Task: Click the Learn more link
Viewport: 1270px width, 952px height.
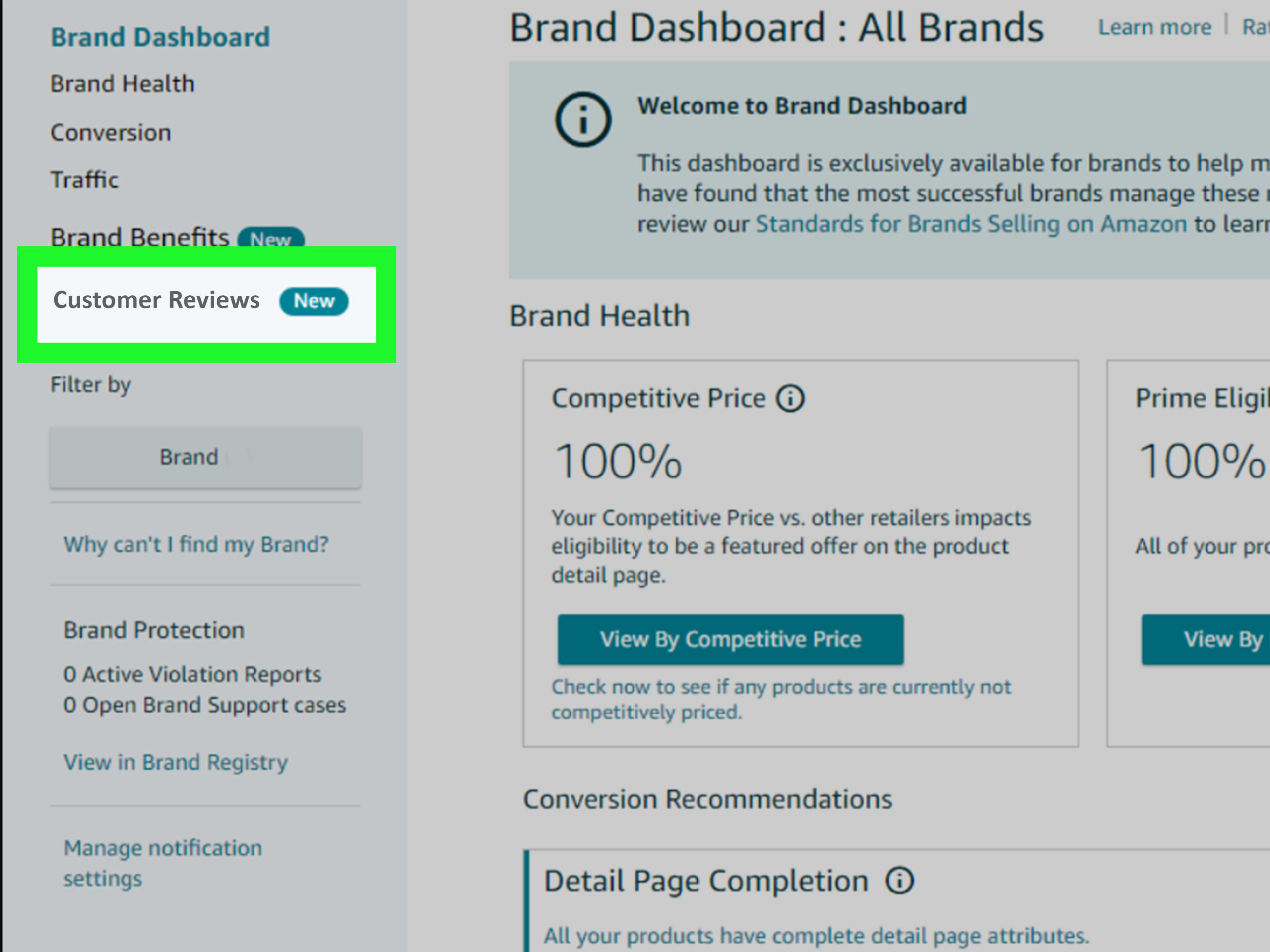Action: (x=1154, y=27)
